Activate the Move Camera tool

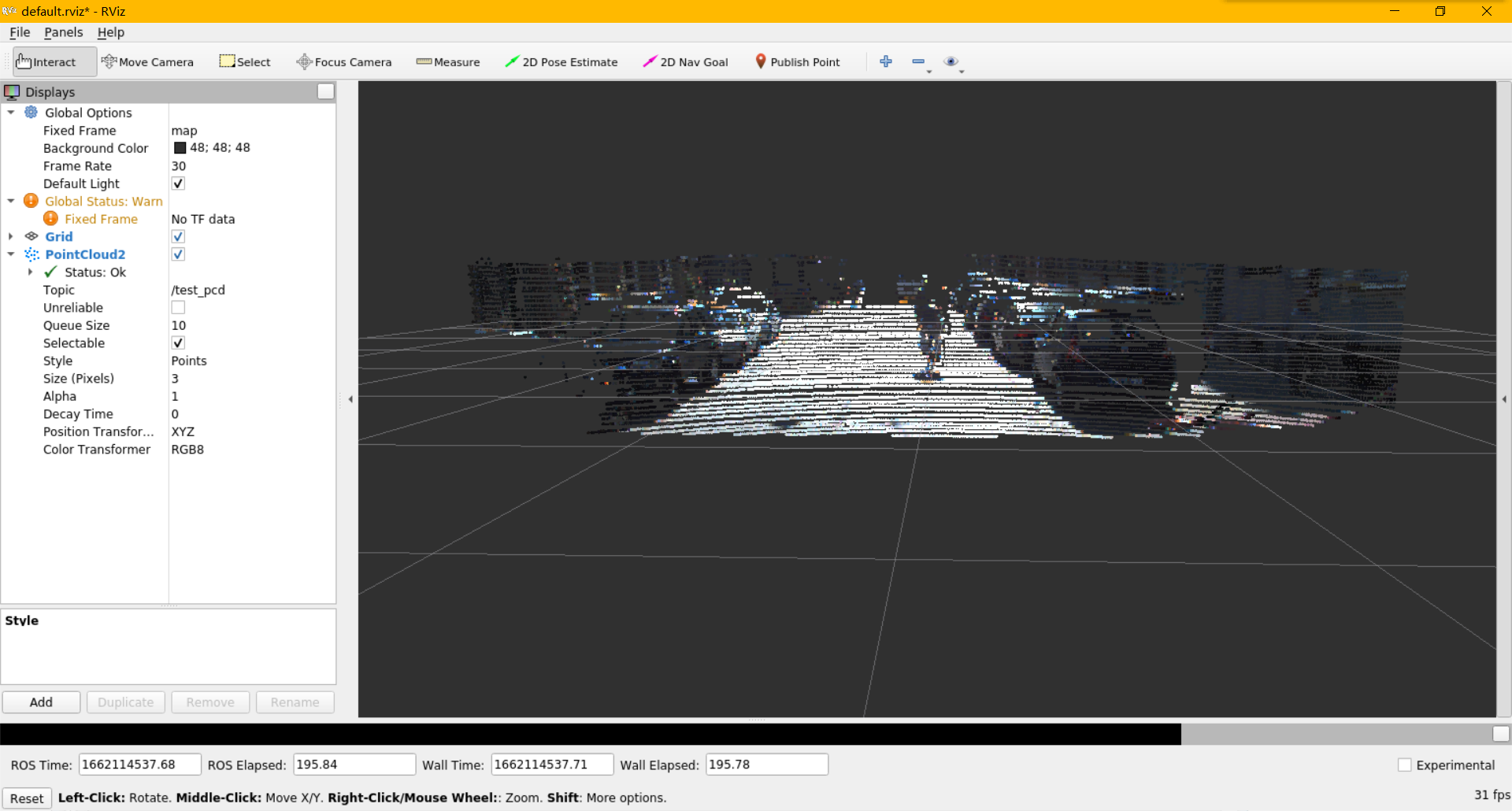click(147, 61)
